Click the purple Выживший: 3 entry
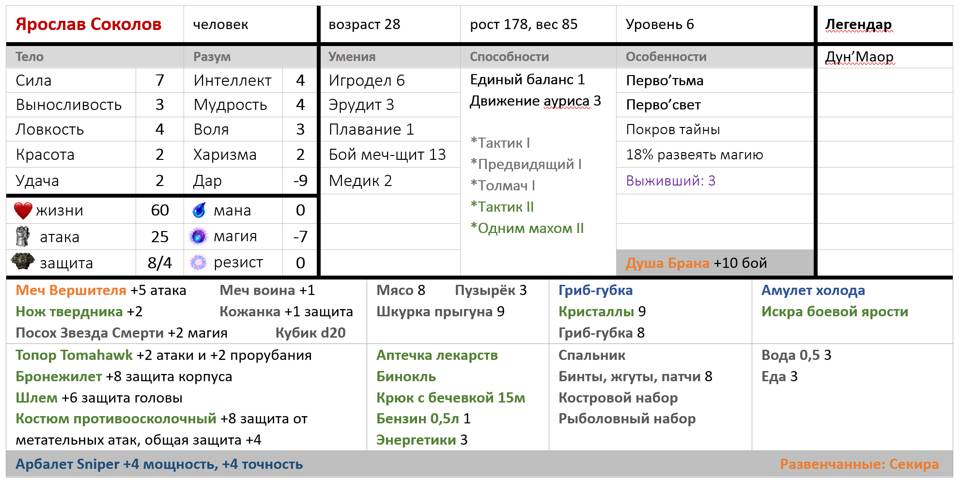The height and width of the screenshot is (481, 960). coord(670,181)
